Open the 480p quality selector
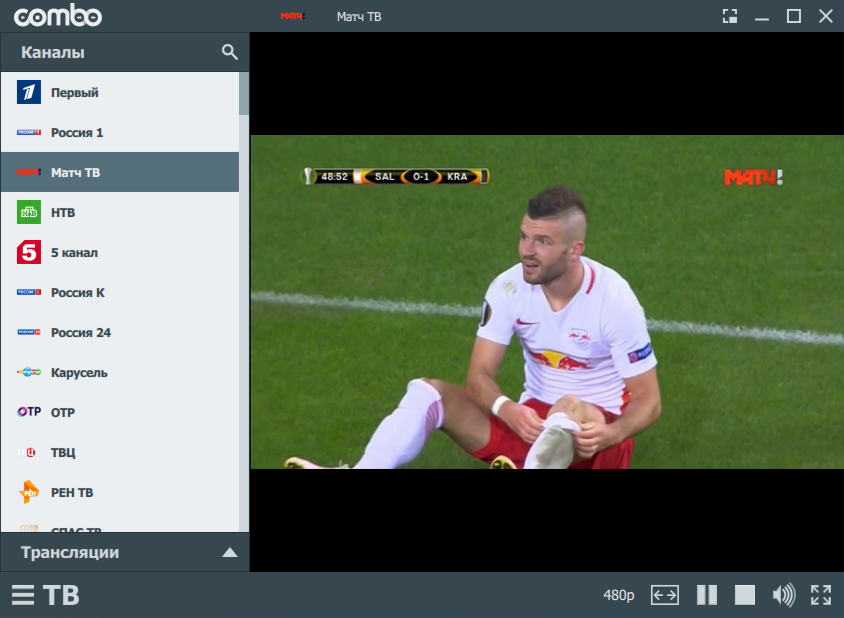 point(618,595)
